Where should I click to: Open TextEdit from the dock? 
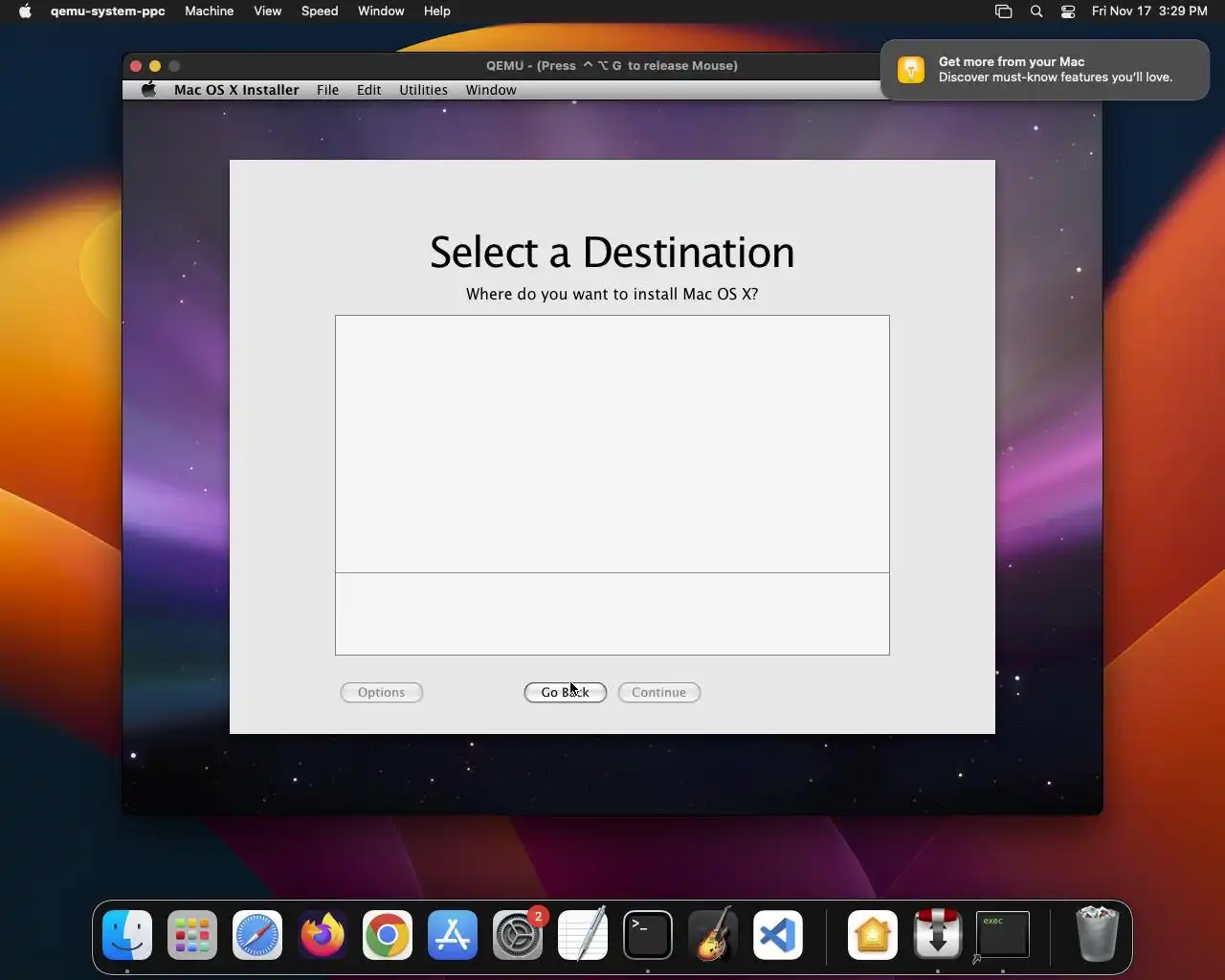coord(583,935)
